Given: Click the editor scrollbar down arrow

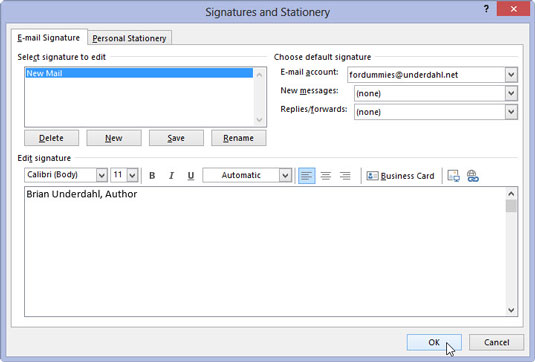Looking at the screenshot, I should click(x=511, y=310).
